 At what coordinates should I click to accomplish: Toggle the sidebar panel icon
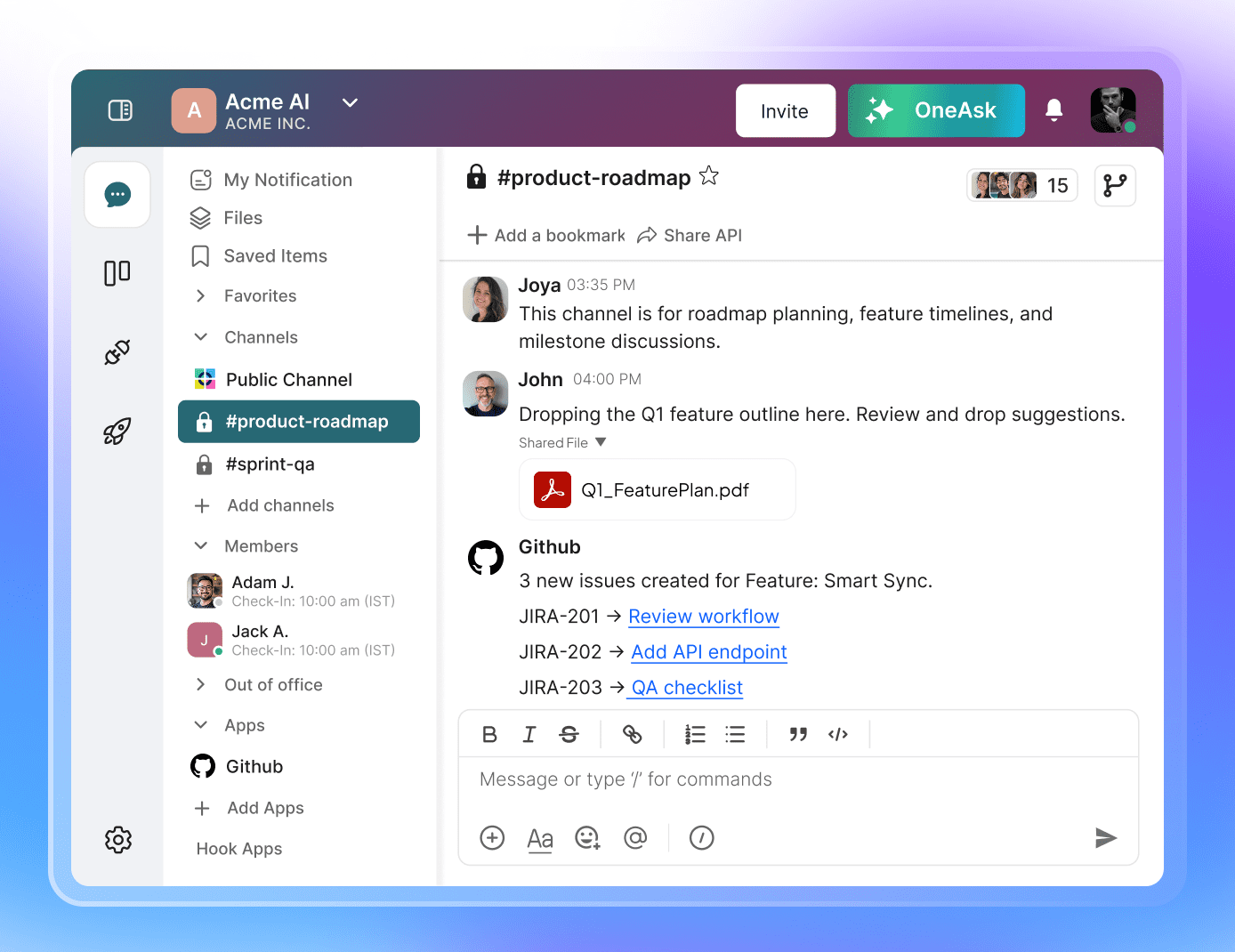point(120,110)
